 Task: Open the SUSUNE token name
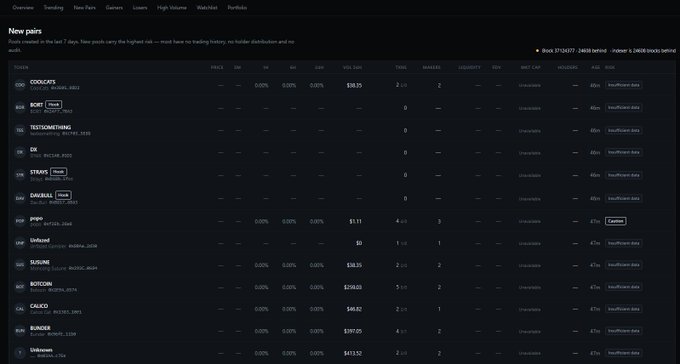pos(39,262)
